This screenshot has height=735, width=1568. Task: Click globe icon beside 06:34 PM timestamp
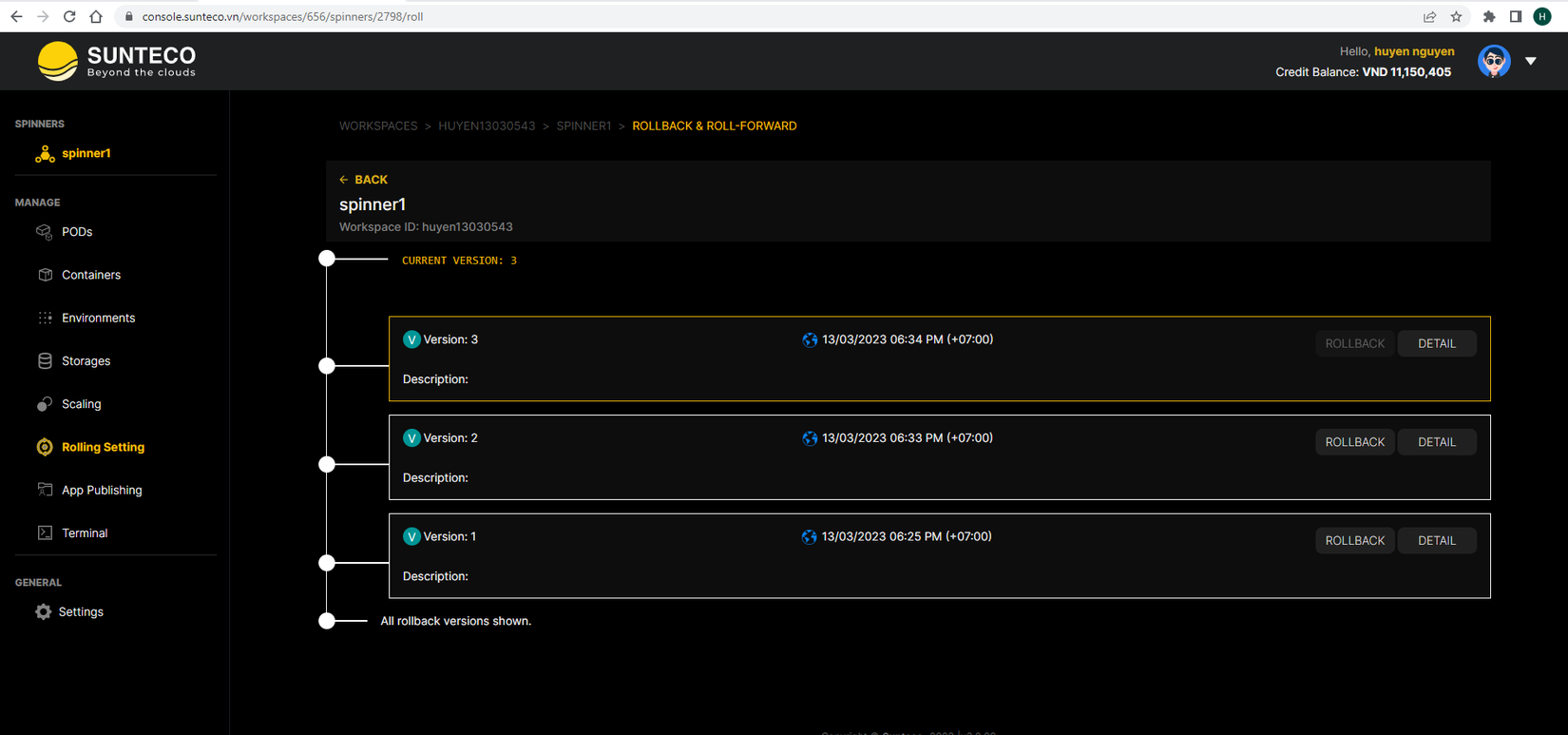point(810,340)
